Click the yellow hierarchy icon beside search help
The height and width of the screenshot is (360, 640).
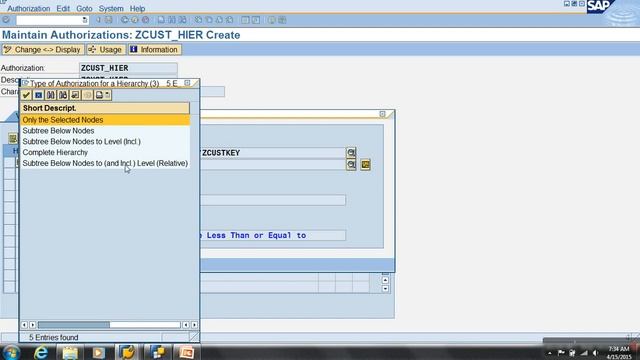pos(365,164)
